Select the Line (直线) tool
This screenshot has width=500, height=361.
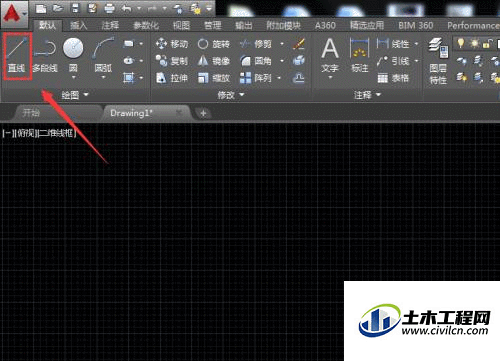(17, 56)
